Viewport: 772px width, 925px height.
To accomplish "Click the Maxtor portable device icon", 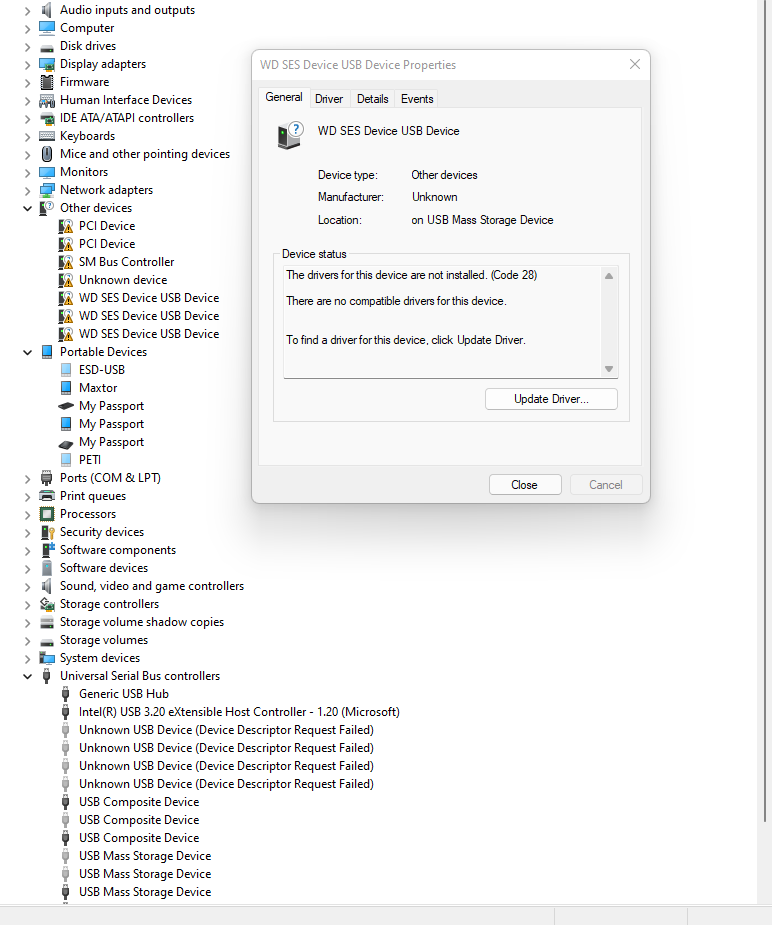I will pos(66,388).
